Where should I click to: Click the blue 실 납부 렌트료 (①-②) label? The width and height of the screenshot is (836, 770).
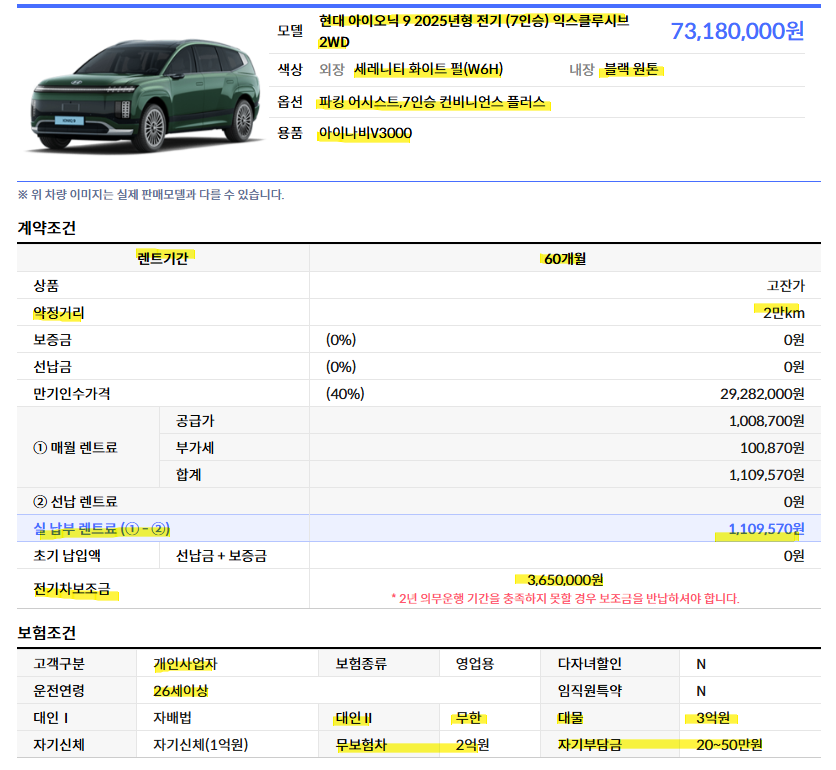pyautogui.click(x=102, y=529)
